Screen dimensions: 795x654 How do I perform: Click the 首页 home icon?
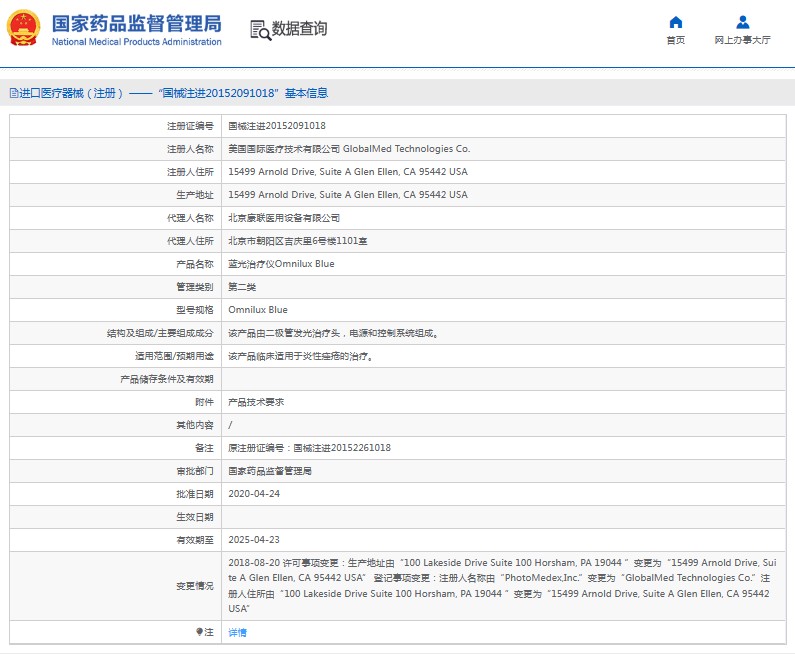675,22
